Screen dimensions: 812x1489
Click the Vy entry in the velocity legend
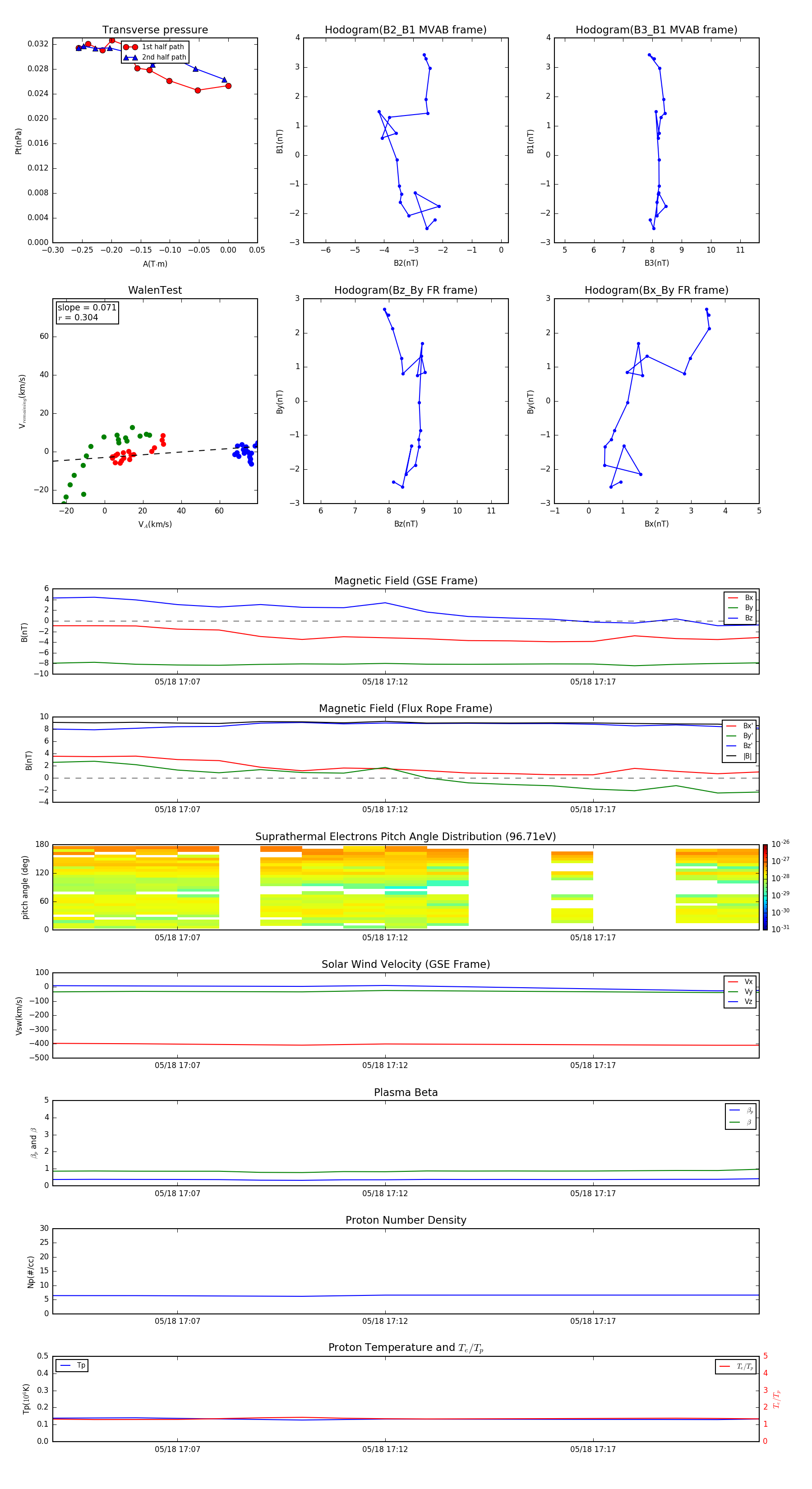click(741, 992)
